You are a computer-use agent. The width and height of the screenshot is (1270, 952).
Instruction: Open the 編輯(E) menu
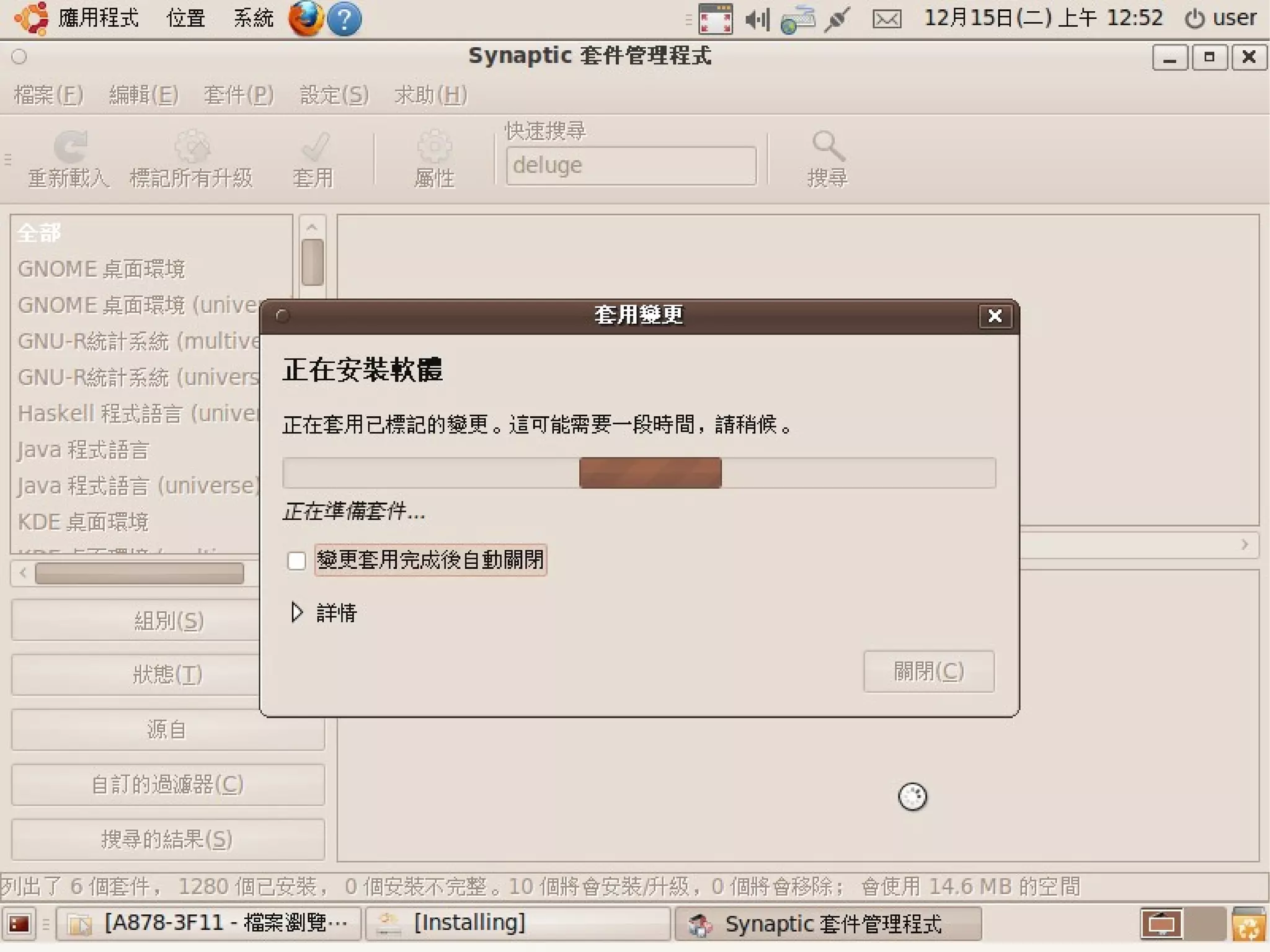(144, 95)
